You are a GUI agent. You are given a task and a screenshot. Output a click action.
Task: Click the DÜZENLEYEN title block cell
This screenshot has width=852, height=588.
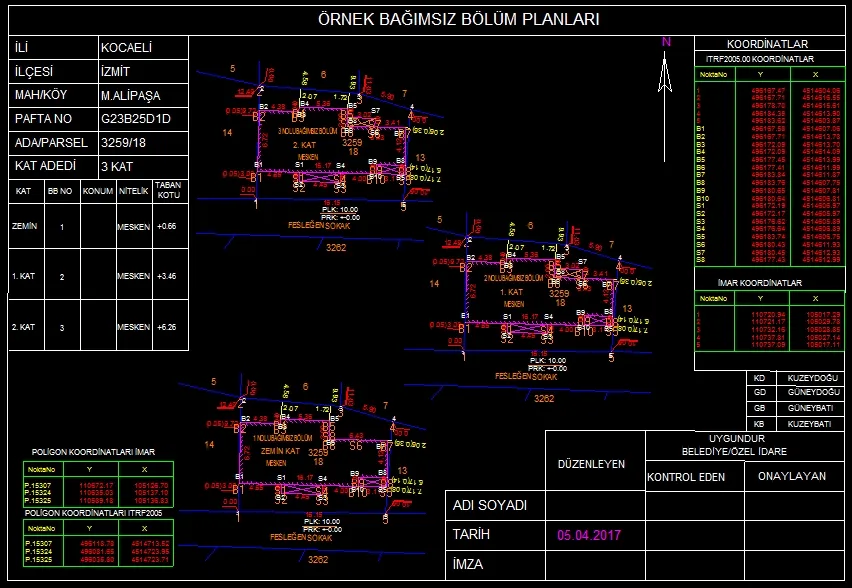tap(591, 464)
